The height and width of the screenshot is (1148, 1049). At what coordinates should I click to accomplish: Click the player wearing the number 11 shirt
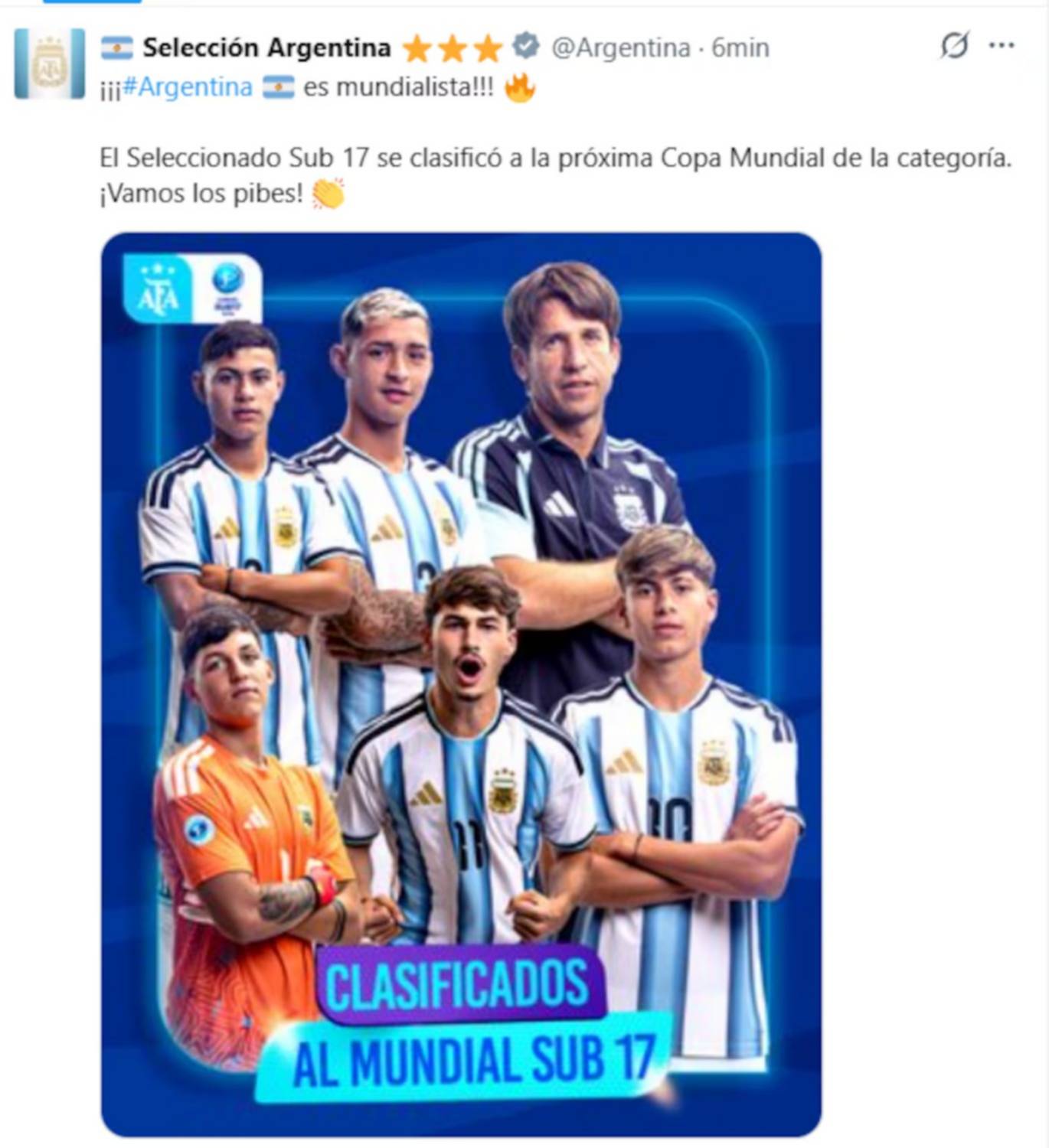point(466,765)
